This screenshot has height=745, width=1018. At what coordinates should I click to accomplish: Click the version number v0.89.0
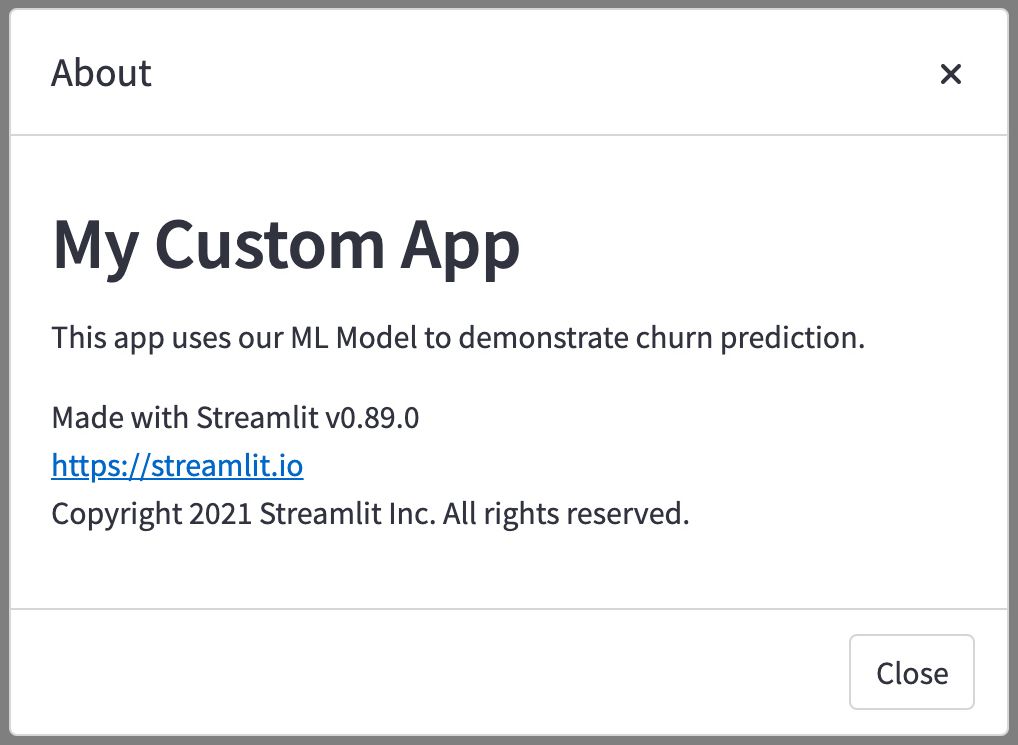coord(372,417)
